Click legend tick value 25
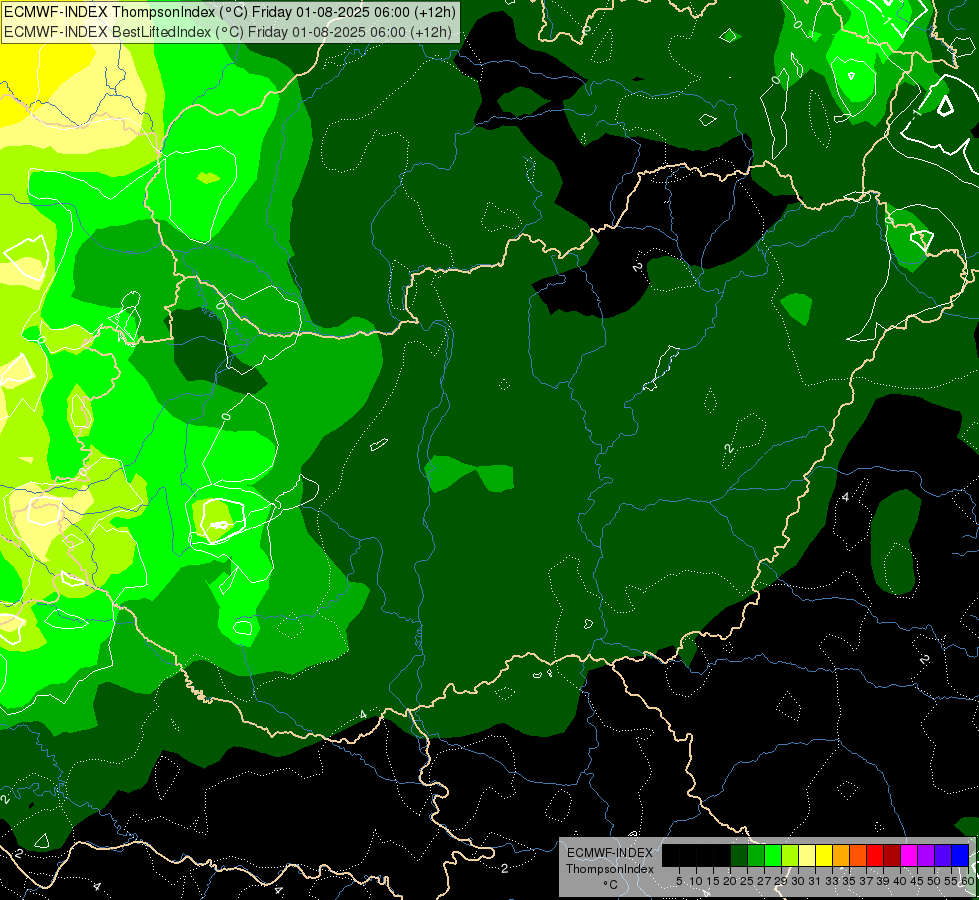The height and width of the screenshot is (900, 979). [747, 881]
